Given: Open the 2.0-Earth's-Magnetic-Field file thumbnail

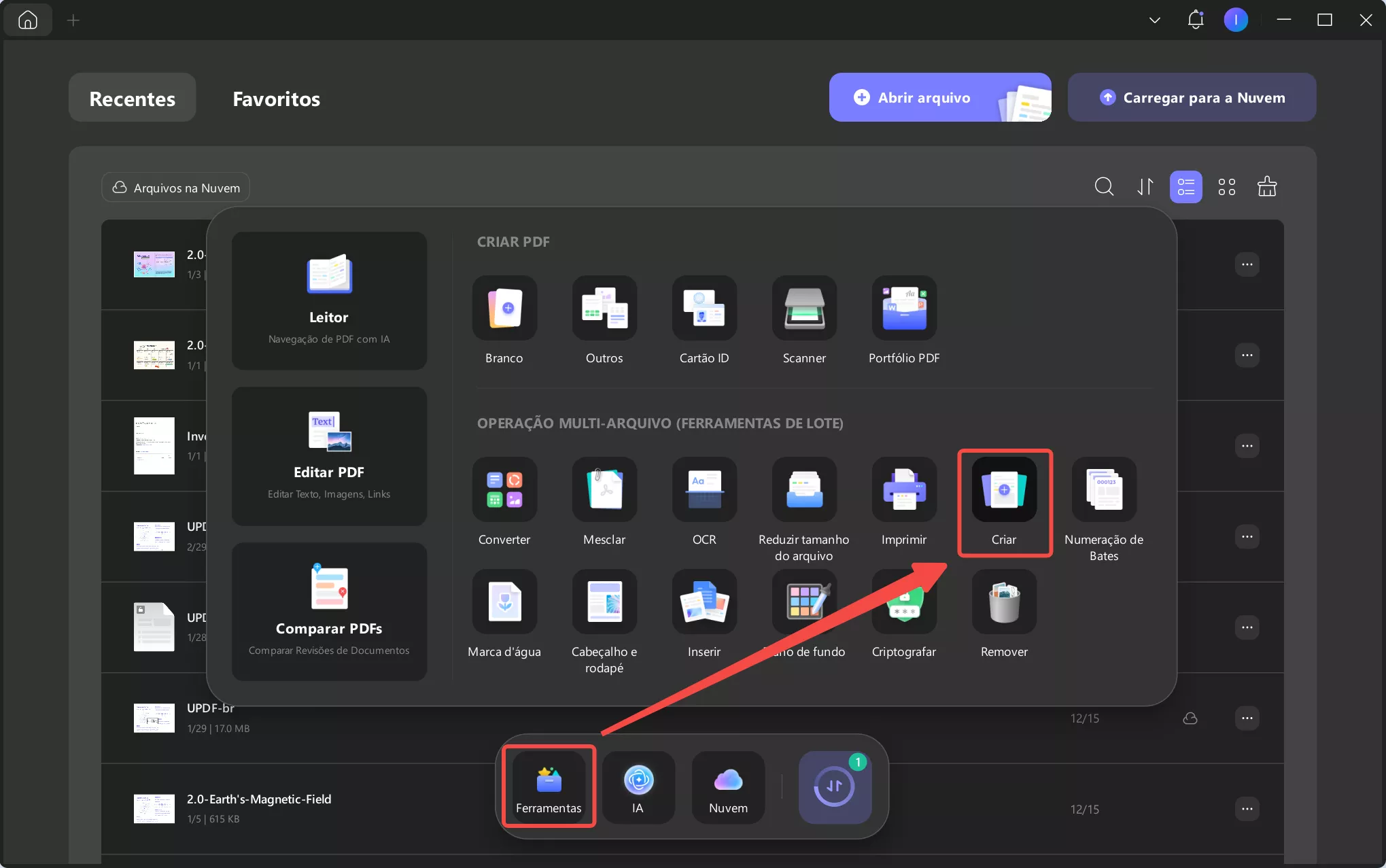Looking at the screenshot, I should 154,809.
